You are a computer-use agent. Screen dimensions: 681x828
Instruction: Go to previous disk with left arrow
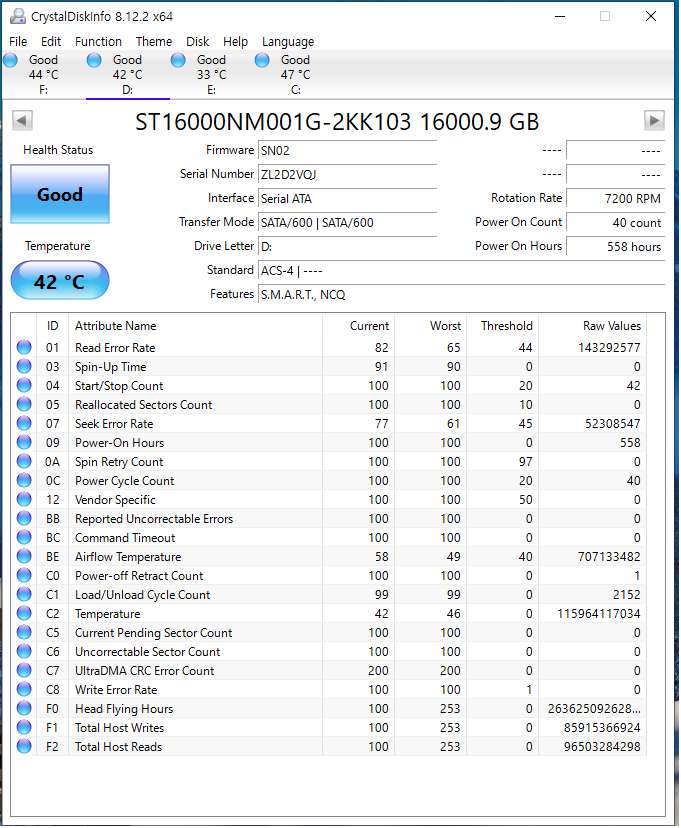pyautogui.click(x=22, y=120)
